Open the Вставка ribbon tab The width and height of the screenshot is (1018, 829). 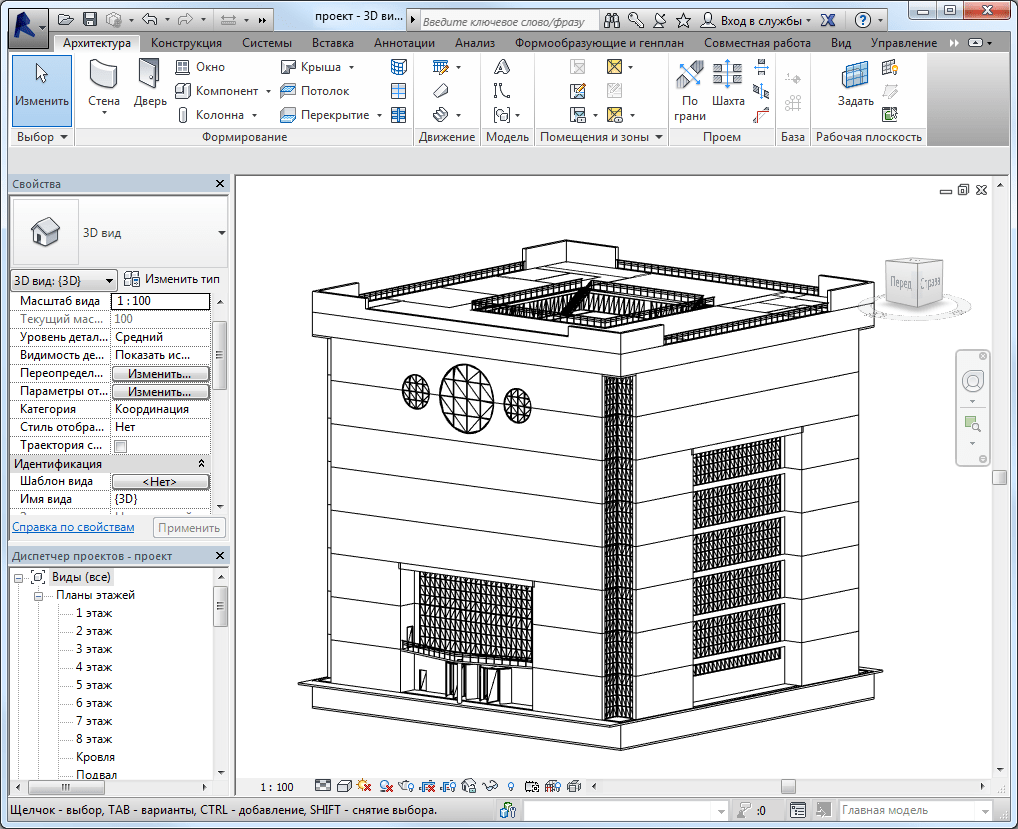[332, 43]
